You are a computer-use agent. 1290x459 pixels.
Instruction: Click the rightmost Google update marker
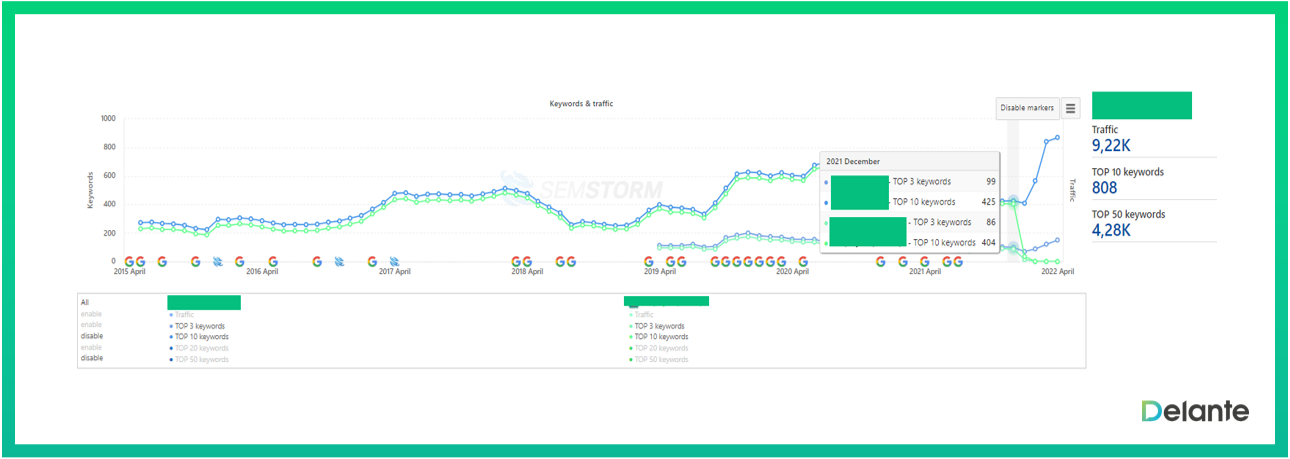click(x=957, y=262)
